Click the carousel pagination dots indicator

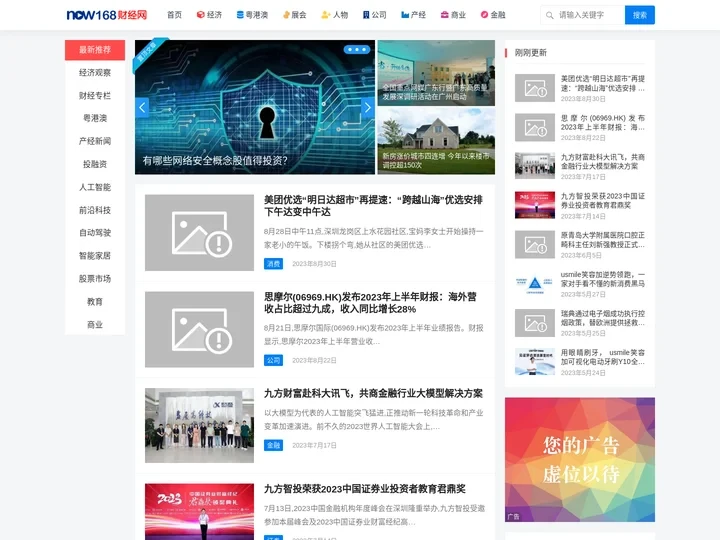click(x=357, y=49)
